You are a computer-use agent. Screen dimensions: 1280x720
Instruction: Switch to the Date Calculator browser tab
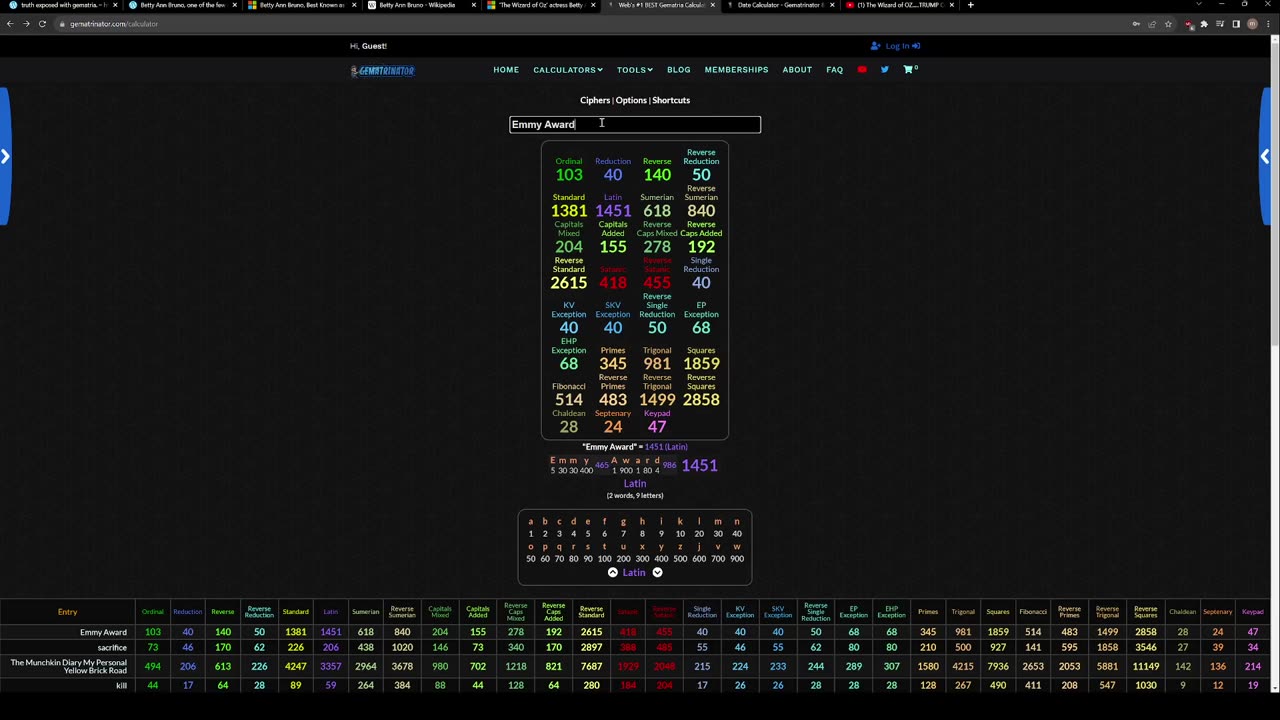pos(781,5)
